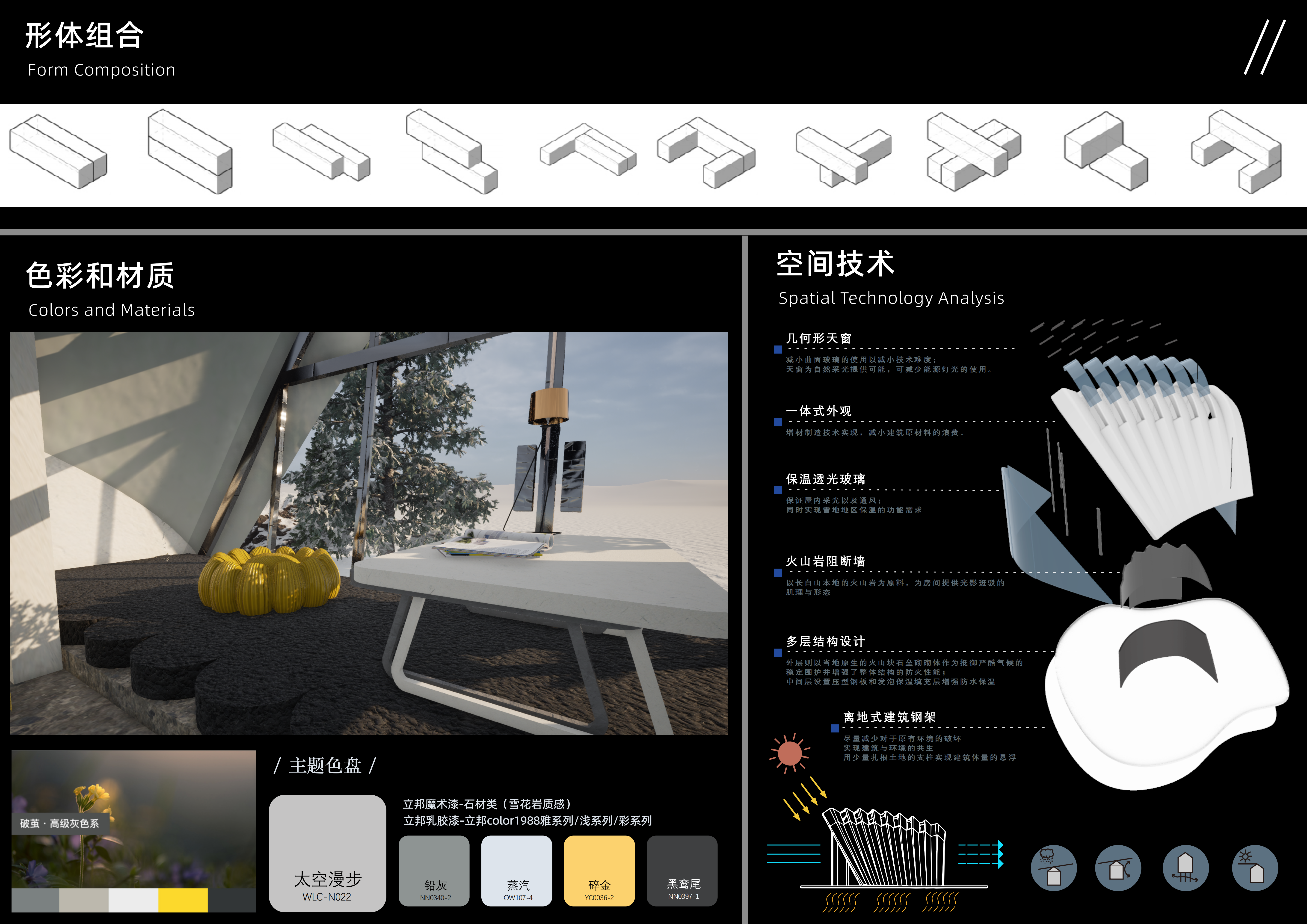This screenshot has height=924, width=1307.
Task: Click the 立邦乳胶漆-立邦color1988 text line
Action: 528,821
